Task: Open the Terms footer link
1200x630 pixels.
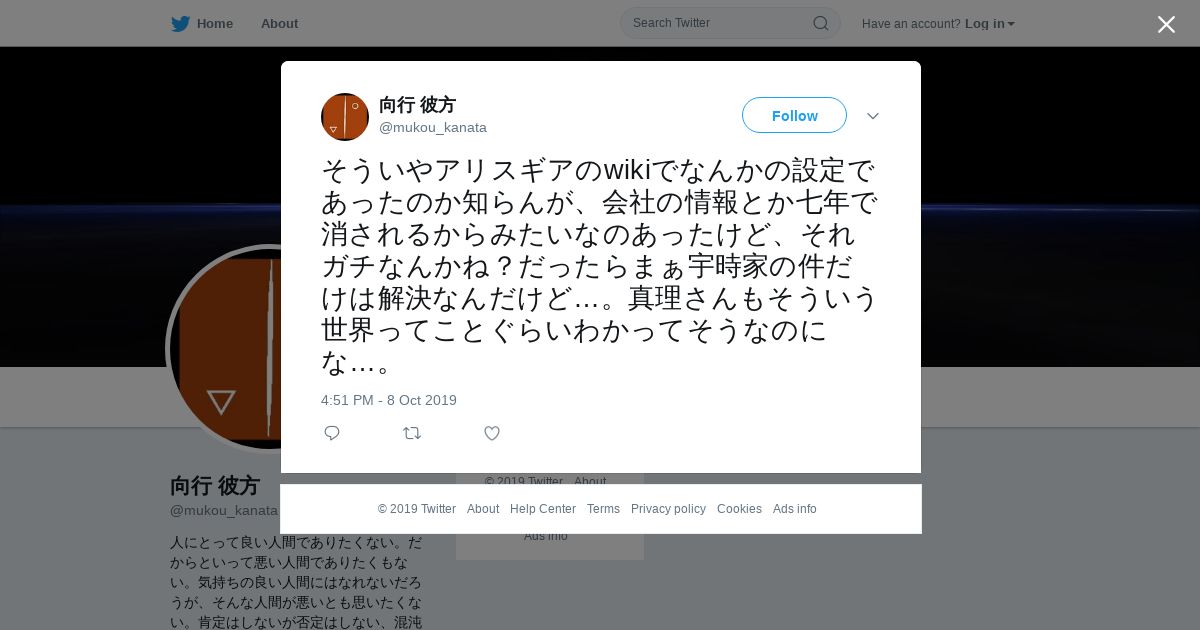Action: pos(603,509)
